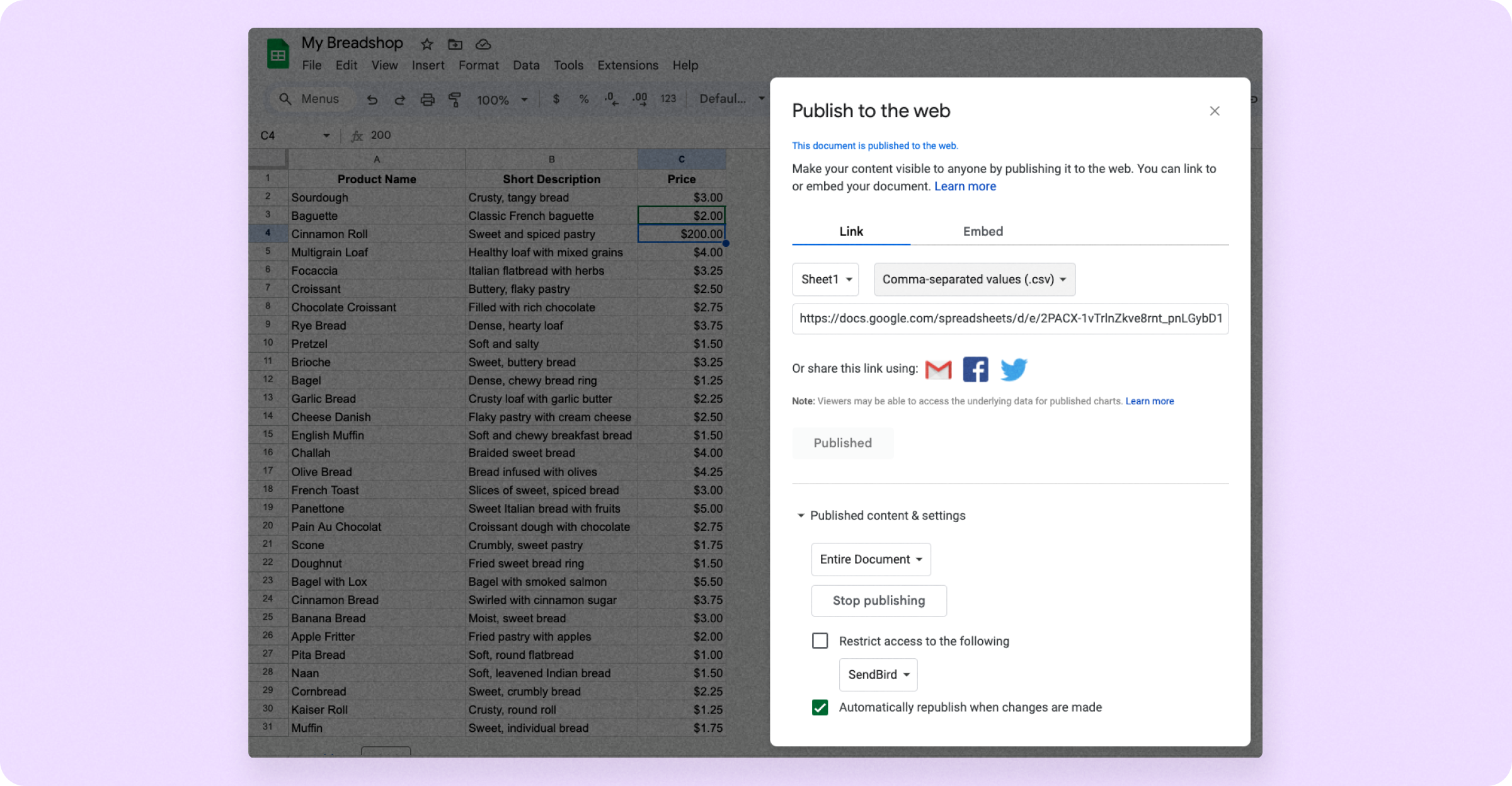Enable Restrict access to the following
This screenshot has height=786, width=1512.
click(x=820, y=641)
